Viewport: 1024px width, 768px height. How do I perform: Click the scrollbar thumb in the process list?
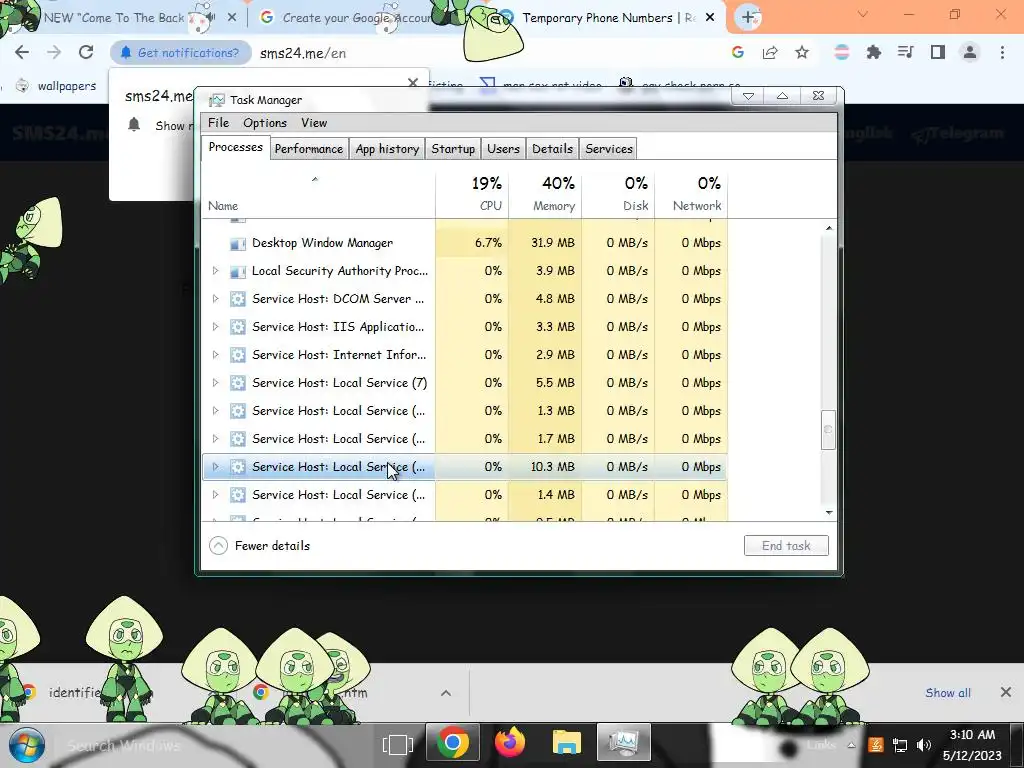pos(828,430)
